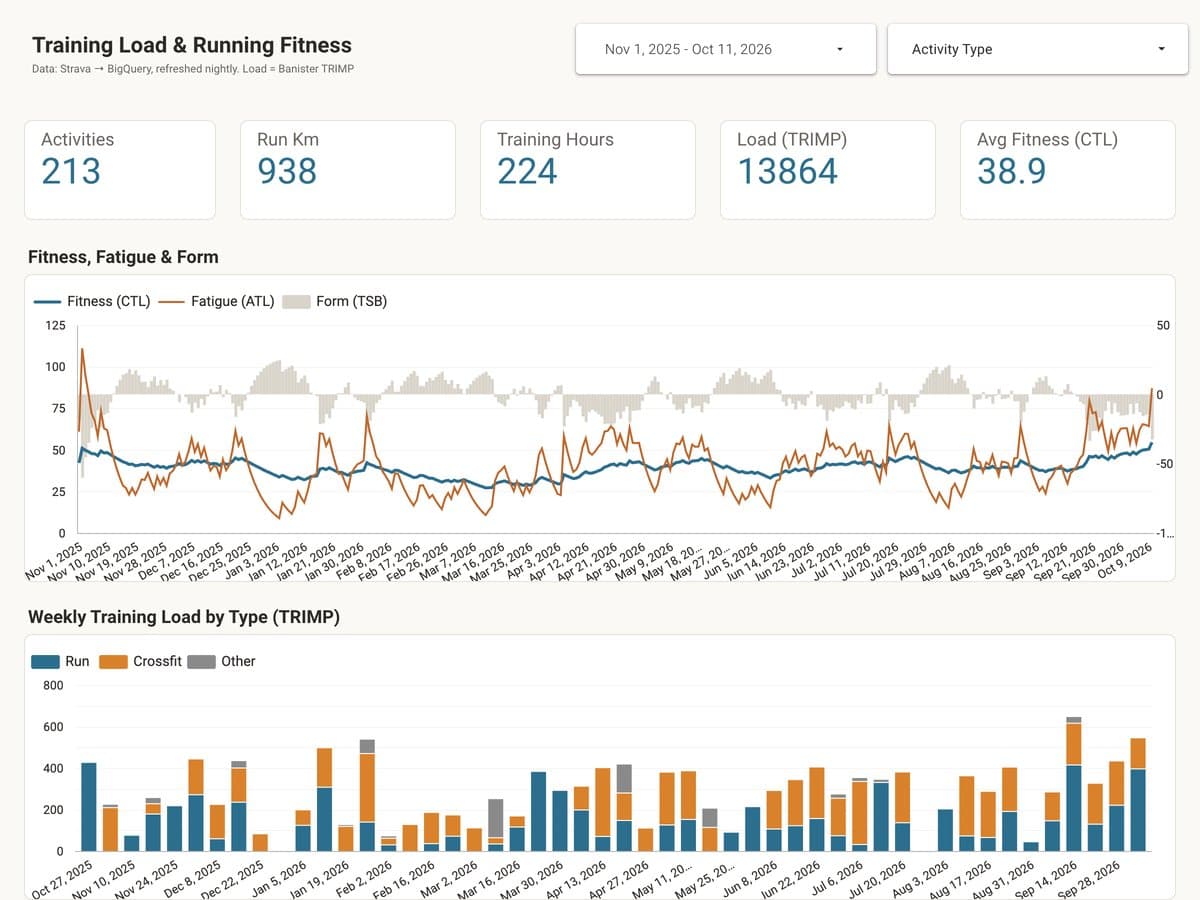The image size is (1200, 900).
Task: Click the beige Form (TSB) legend swatch
Action: [296, 301]
